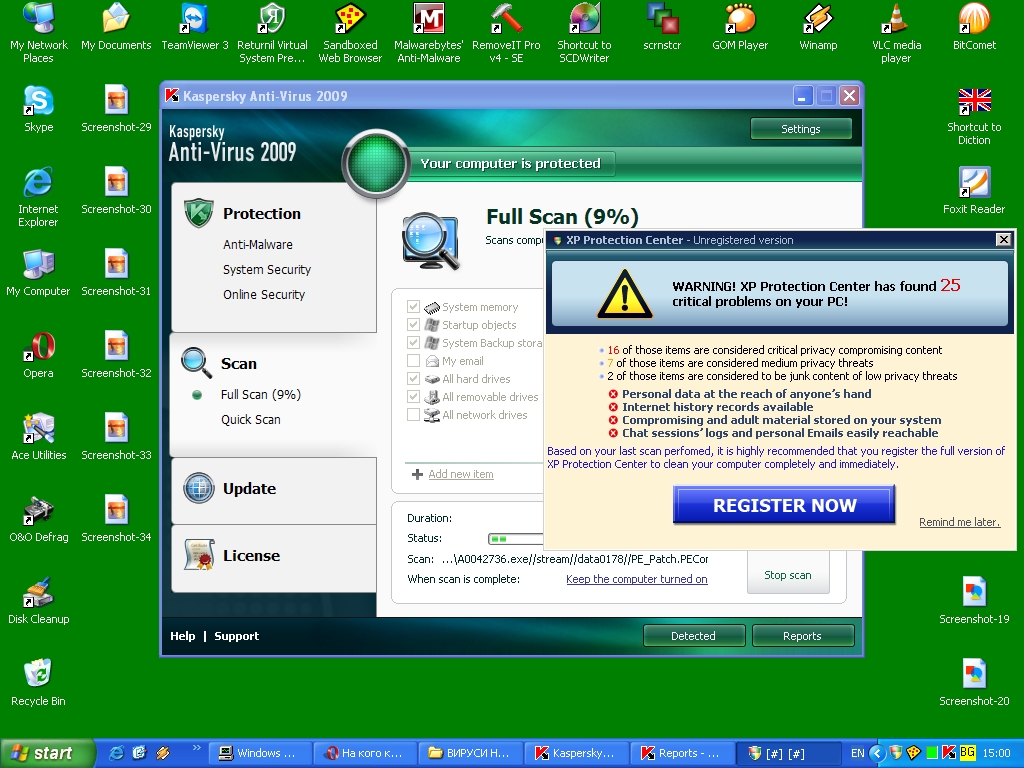Open the Skype desktop icon
Screen dimensions: 1024x768
pos(39,108)
